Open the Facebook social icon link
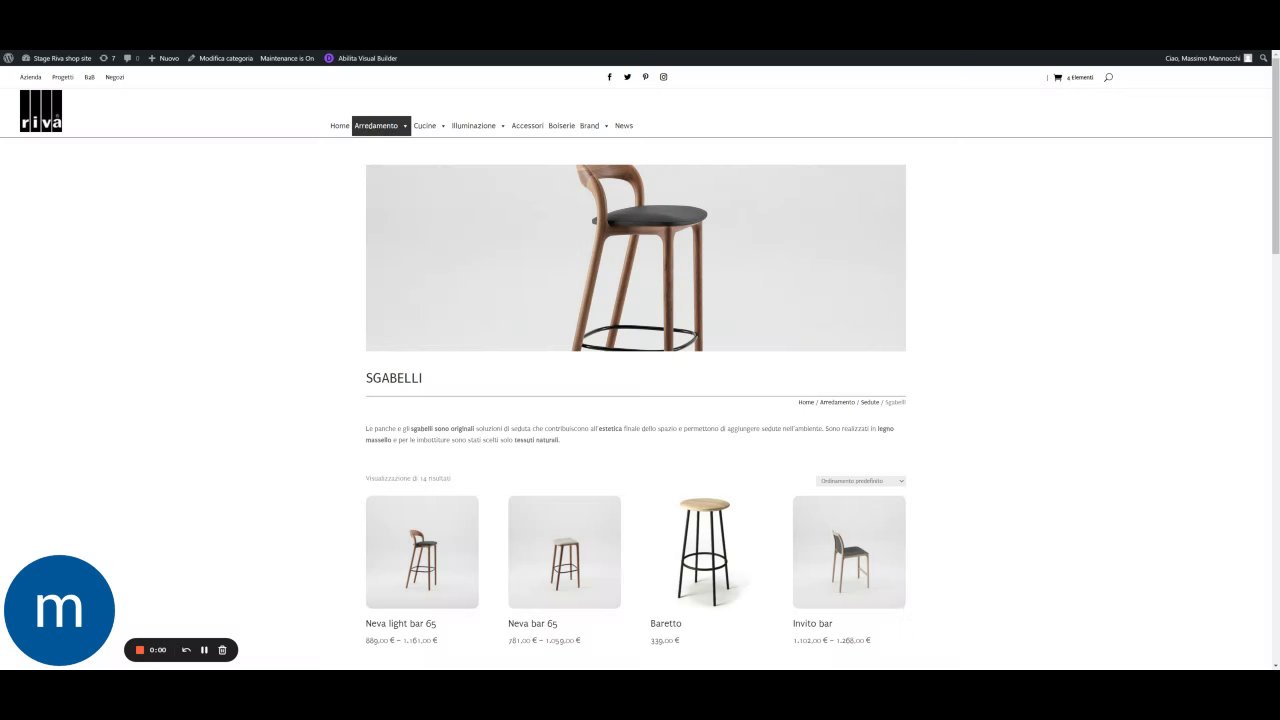The image size is (1280, 720). click(x=609, y=77)
